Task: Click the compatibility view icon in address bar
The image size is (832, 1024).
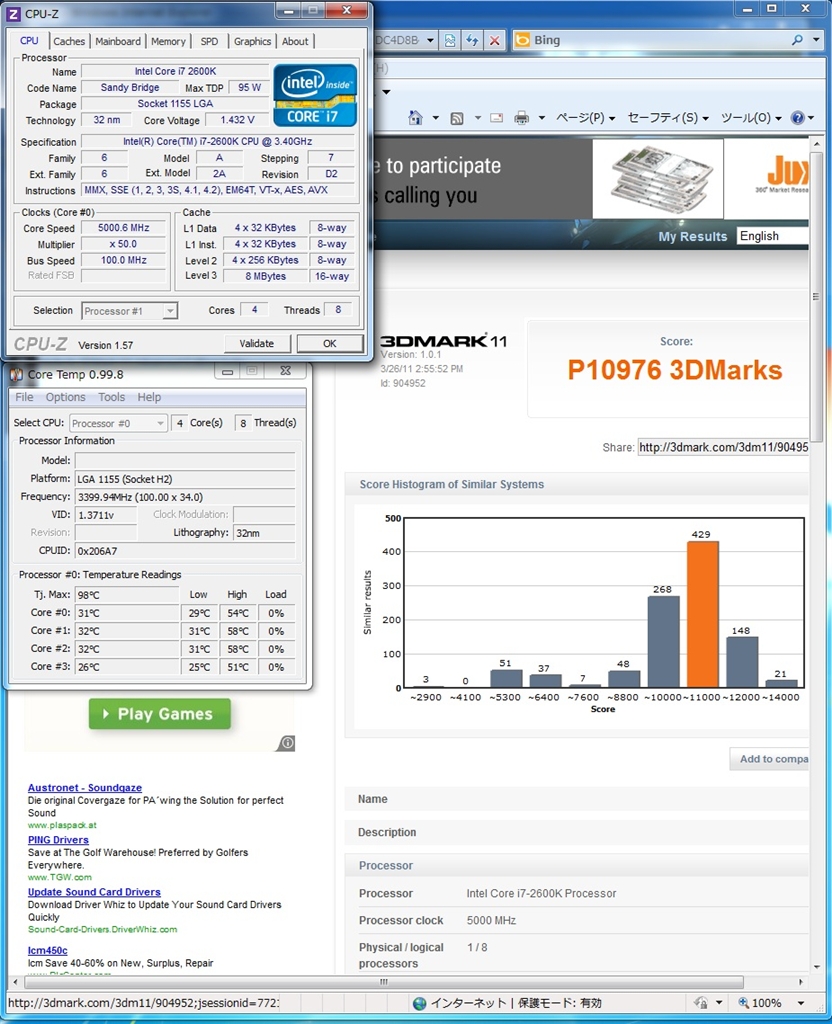Action: (x=450, y=40)
